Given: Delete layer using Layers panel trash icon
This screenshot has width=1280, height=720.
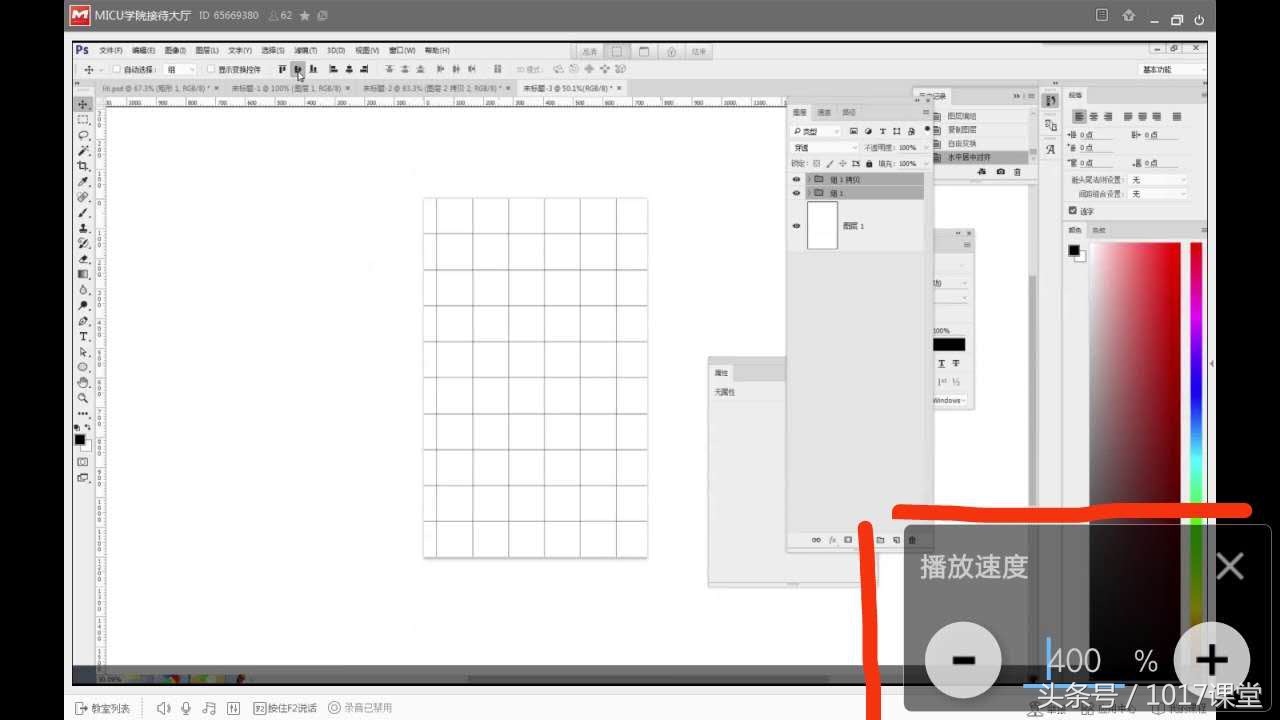Looking at the screenshot, I should click(x=912, y=540).
